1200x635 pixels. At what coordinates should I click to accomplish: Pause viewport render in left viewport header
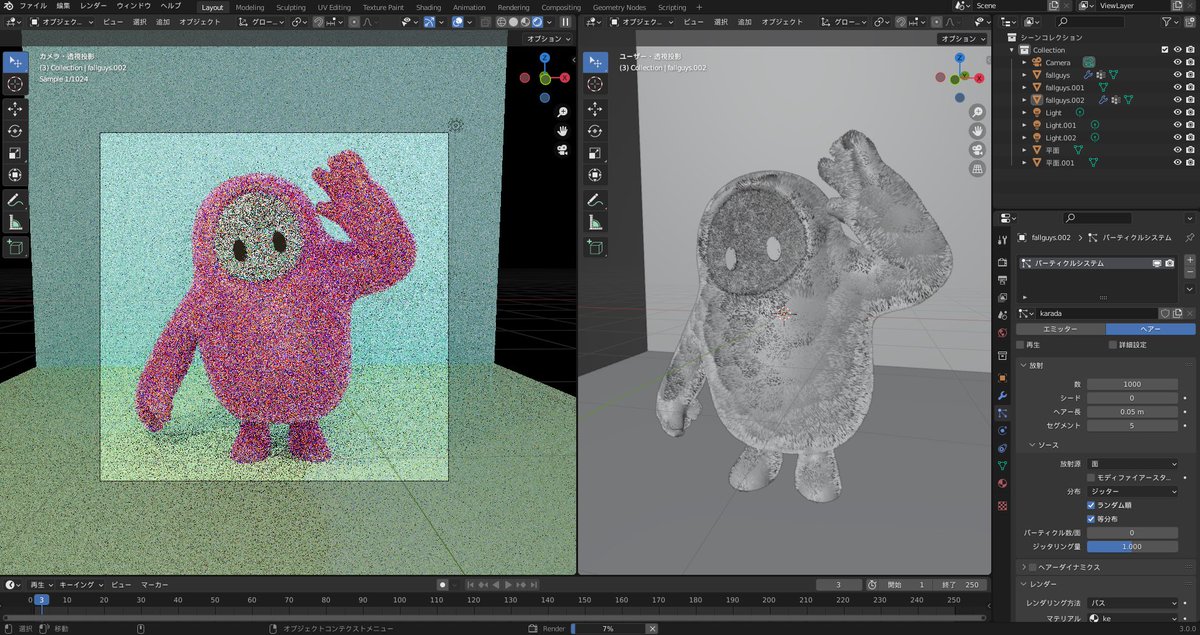coord(565,21)
